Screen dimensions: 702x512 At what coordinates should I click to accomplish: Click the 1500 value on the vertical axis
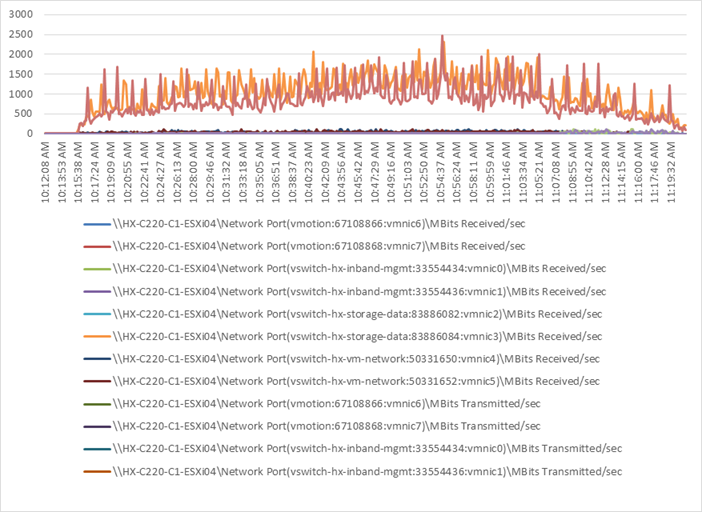(x=21, y=74)
